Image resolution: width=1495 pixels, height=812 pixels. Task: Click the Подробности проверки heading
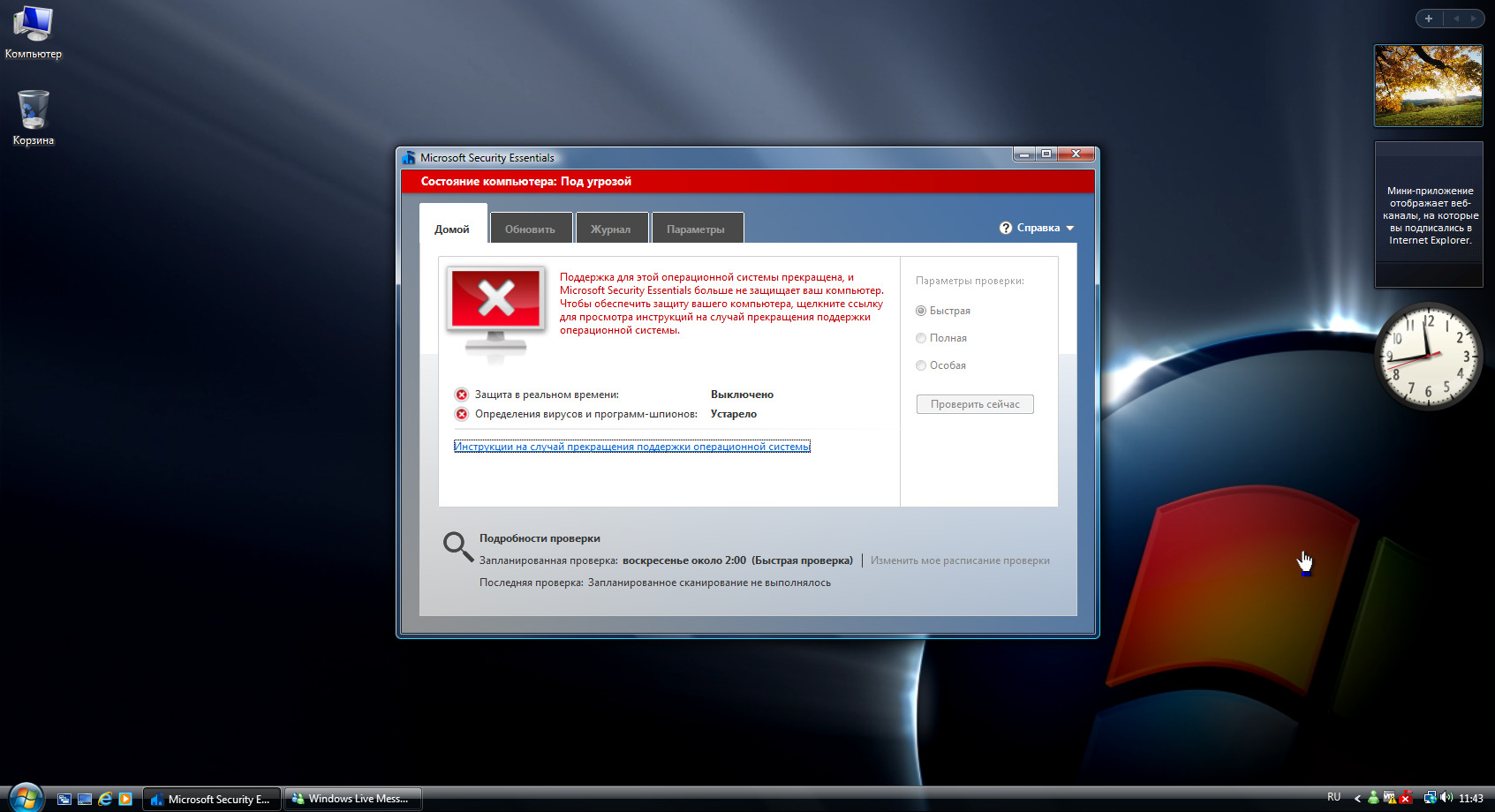(x=540, y=538)
